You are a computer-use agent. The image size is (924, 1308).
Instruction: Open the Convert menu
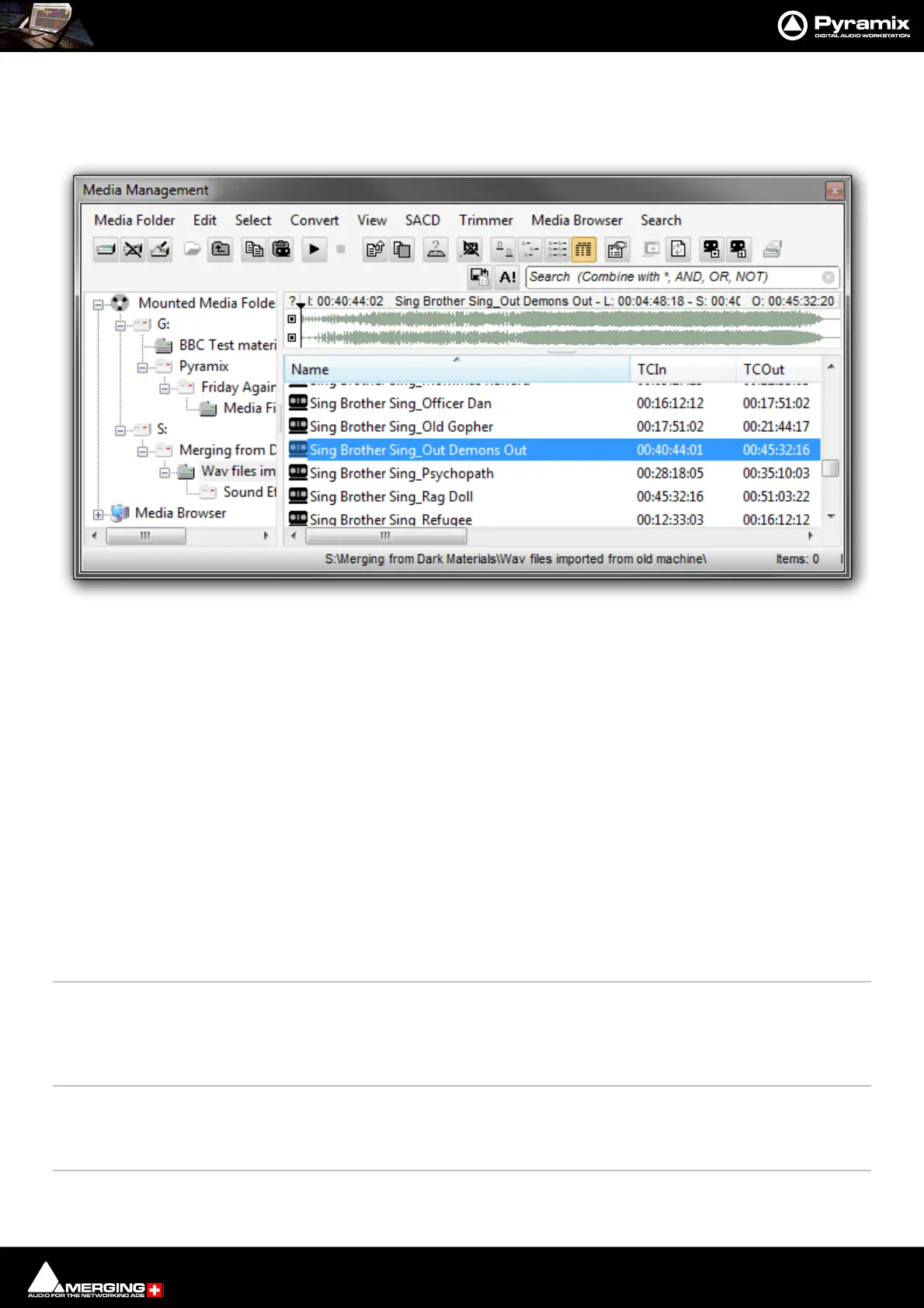pos(314,221)
